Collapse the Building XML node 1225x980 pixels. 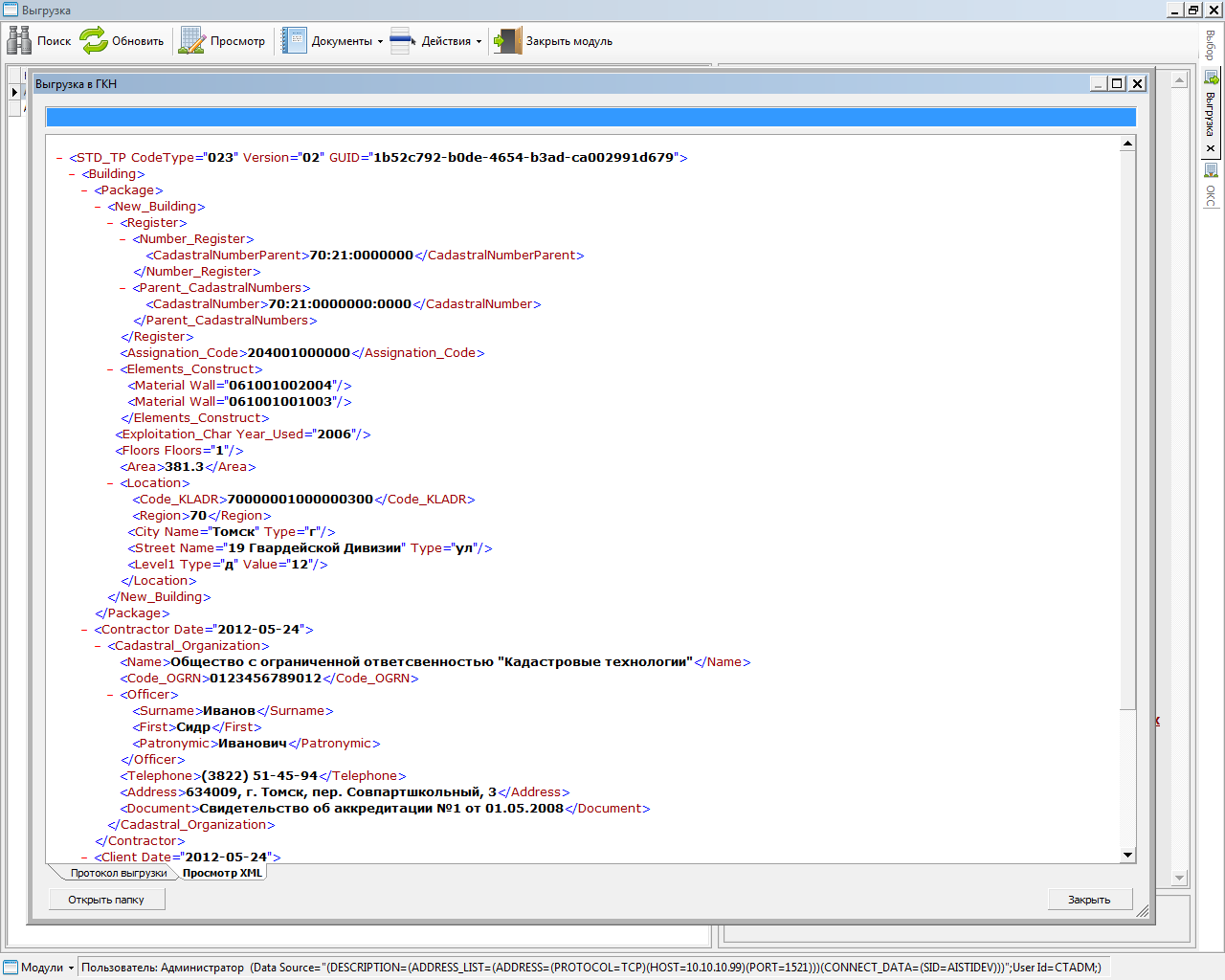tap(73, 174)
